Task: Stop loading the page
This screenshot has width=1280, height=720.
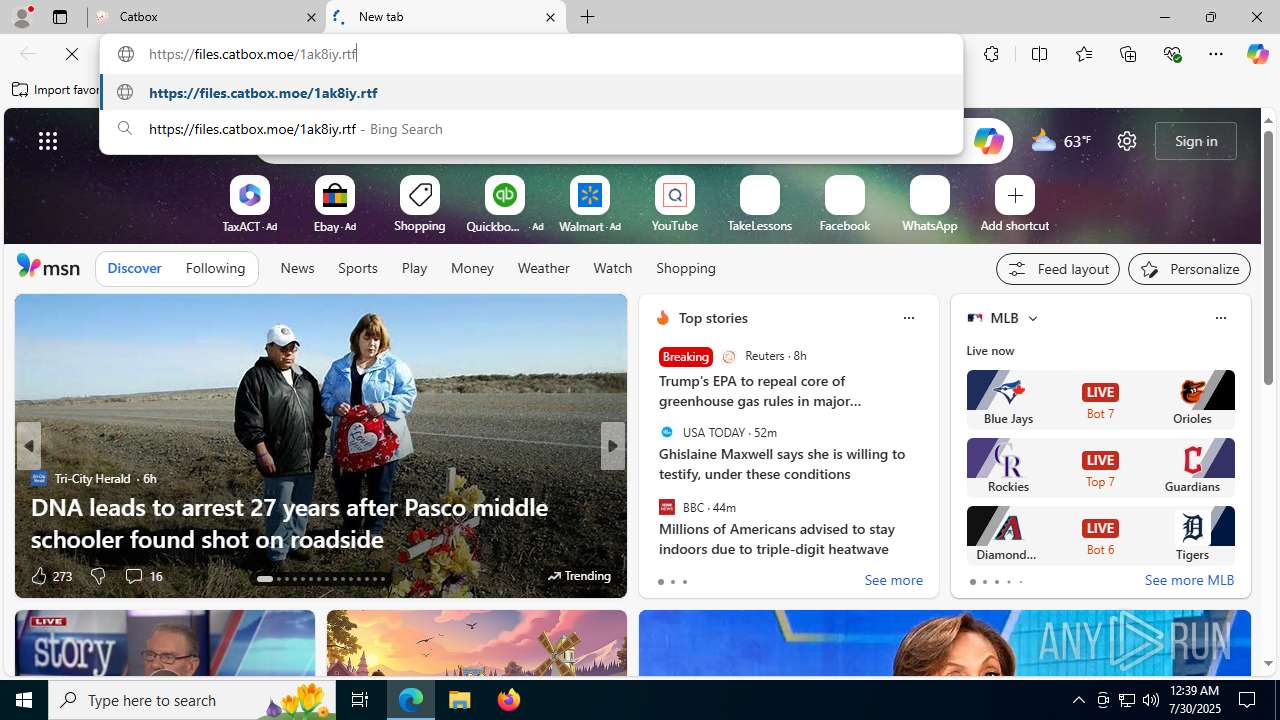Action: pos(72,54)
